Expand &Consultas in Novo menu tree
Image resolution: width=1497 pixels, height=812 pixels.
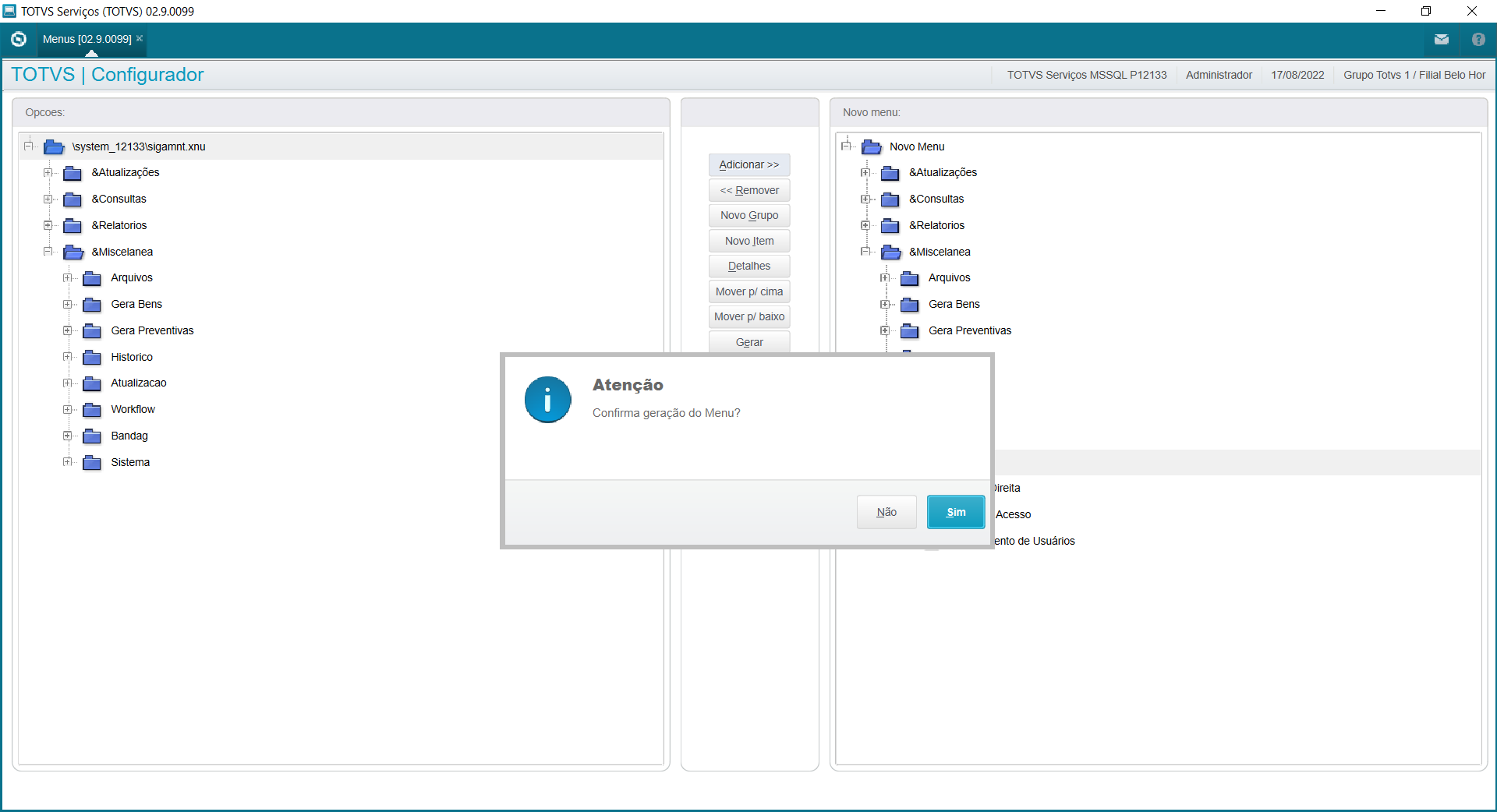point(865,199)
